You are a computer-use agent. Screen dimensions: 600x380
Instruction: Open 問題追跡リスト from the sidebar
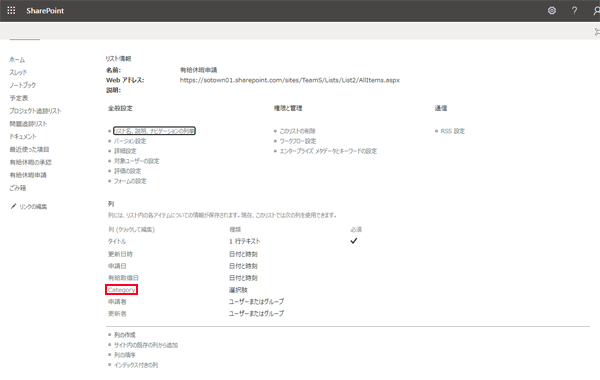28,124
